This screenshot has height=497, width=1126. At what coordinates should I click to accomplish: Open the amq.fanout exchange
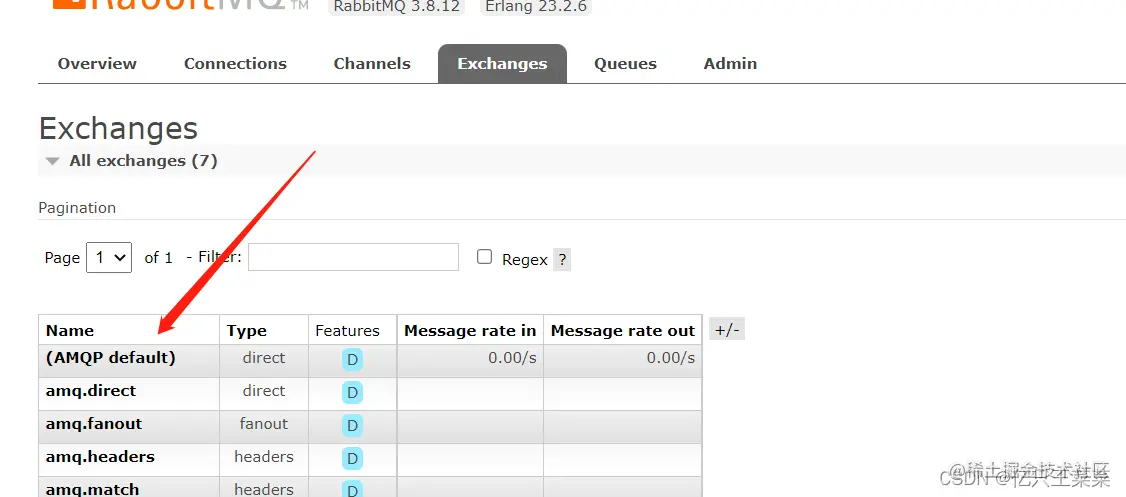[94, 424]
